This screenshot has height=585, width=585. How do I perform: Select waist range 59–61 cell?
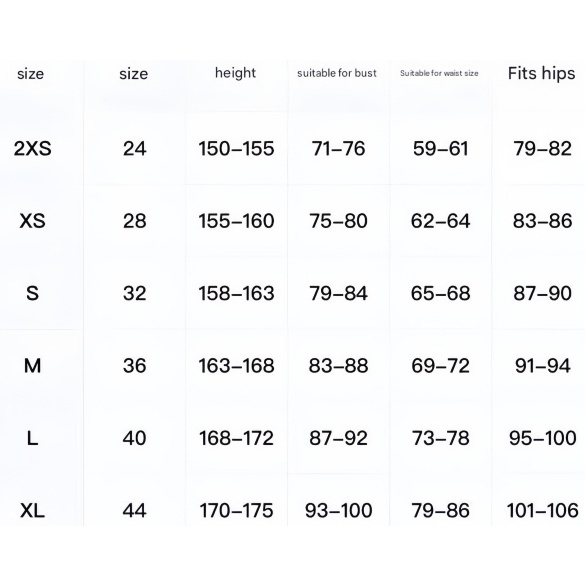point(440,148)
